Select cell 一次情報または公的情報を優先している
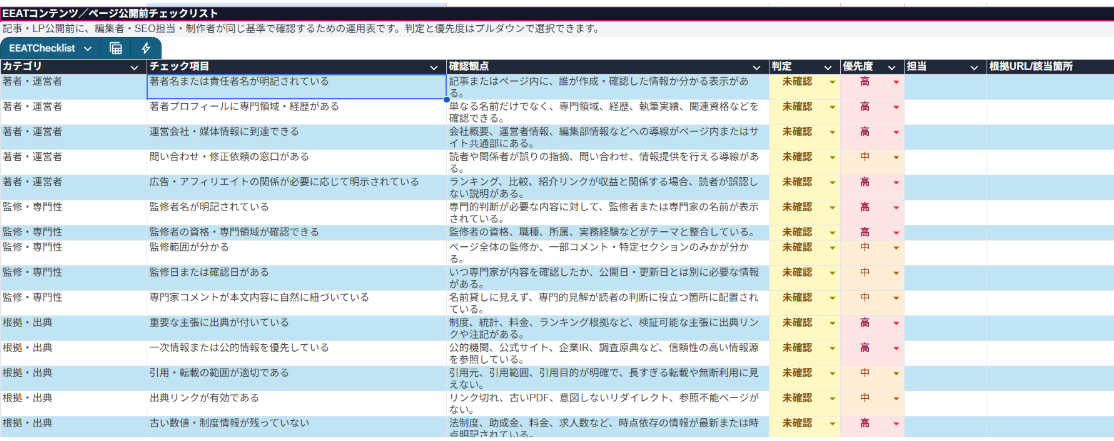 (296, 353)
